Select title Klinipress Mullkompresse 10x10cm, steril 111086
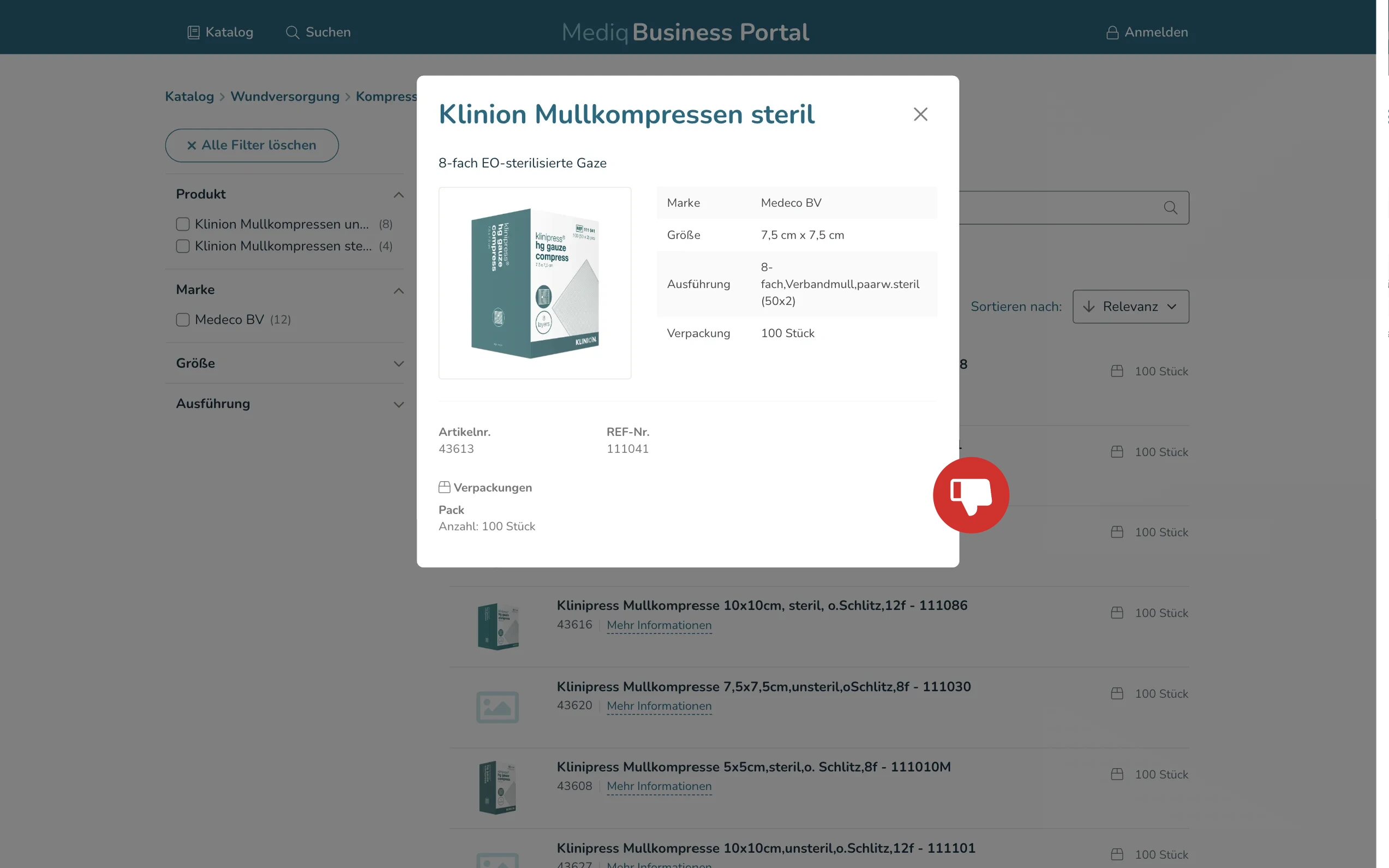This screenshot has height=868, width=1389. pyautogui.click(x=762, y=606)
